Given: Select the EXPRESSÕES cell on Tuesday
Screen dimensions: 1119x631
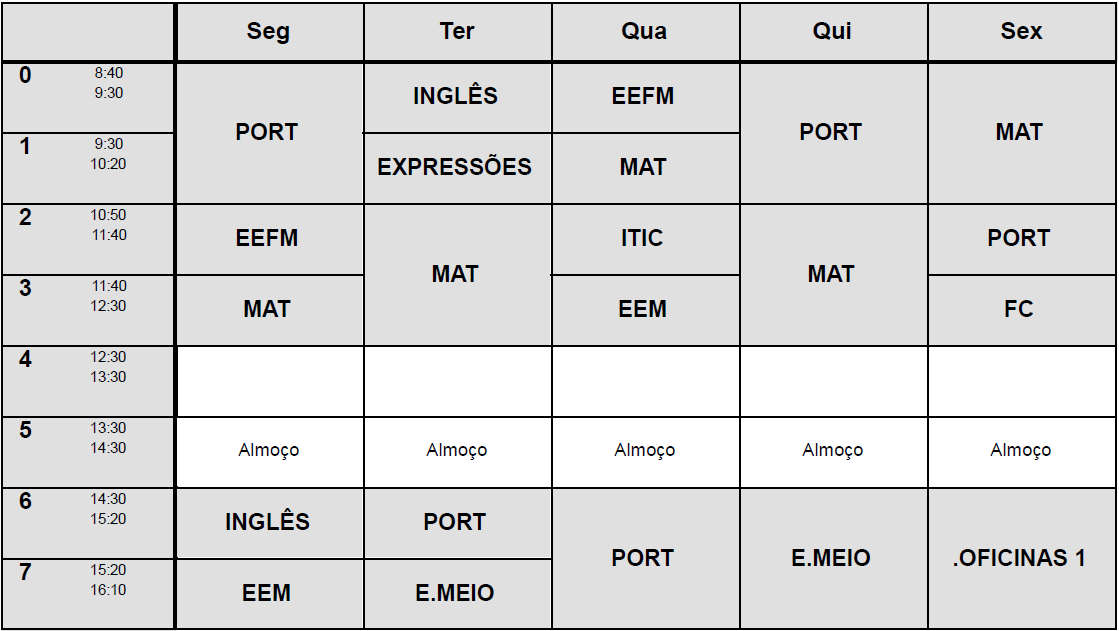Looking at the screenshot, I should coord(455,167).
